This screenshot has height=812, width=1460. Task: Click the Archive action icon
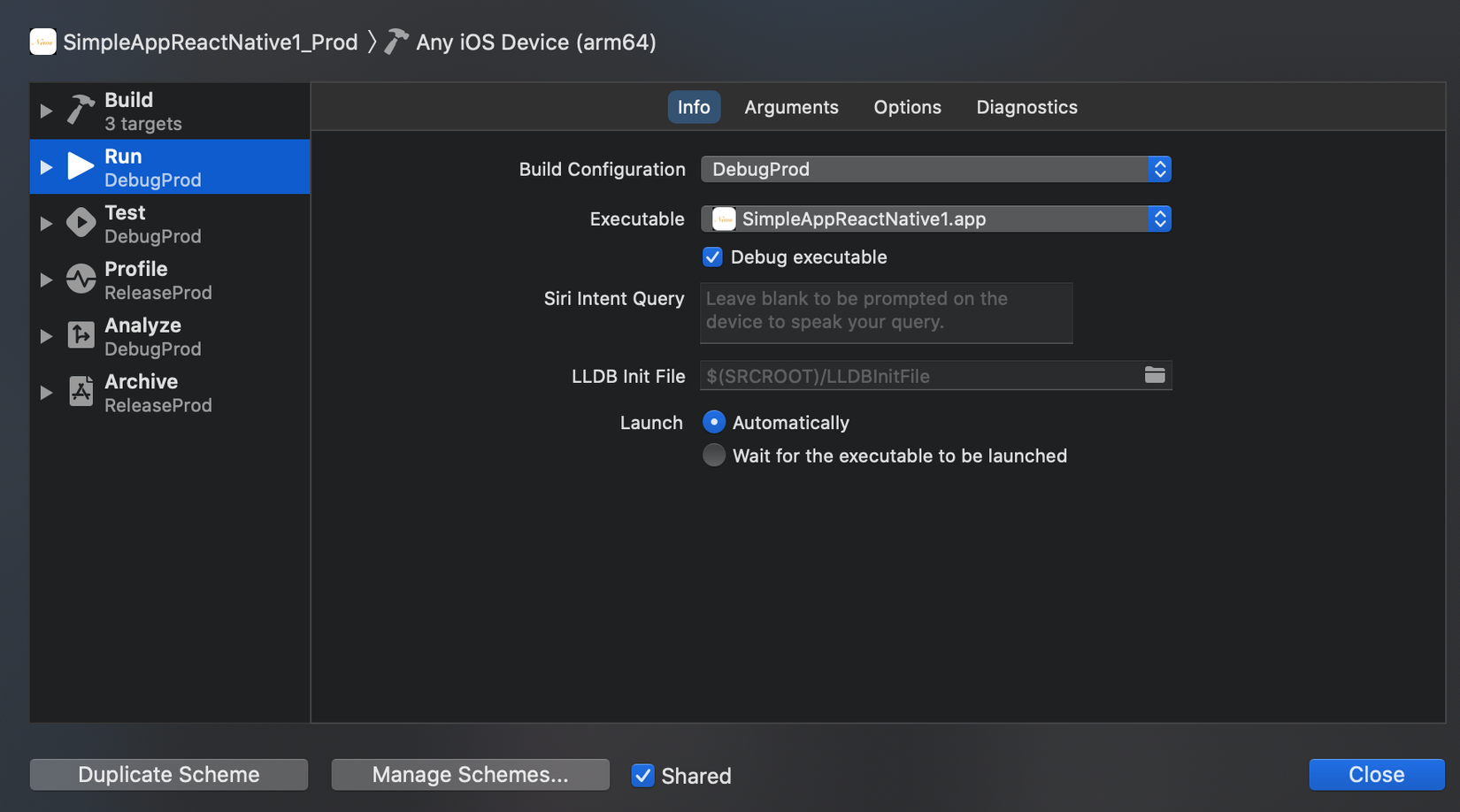[81, 392]
